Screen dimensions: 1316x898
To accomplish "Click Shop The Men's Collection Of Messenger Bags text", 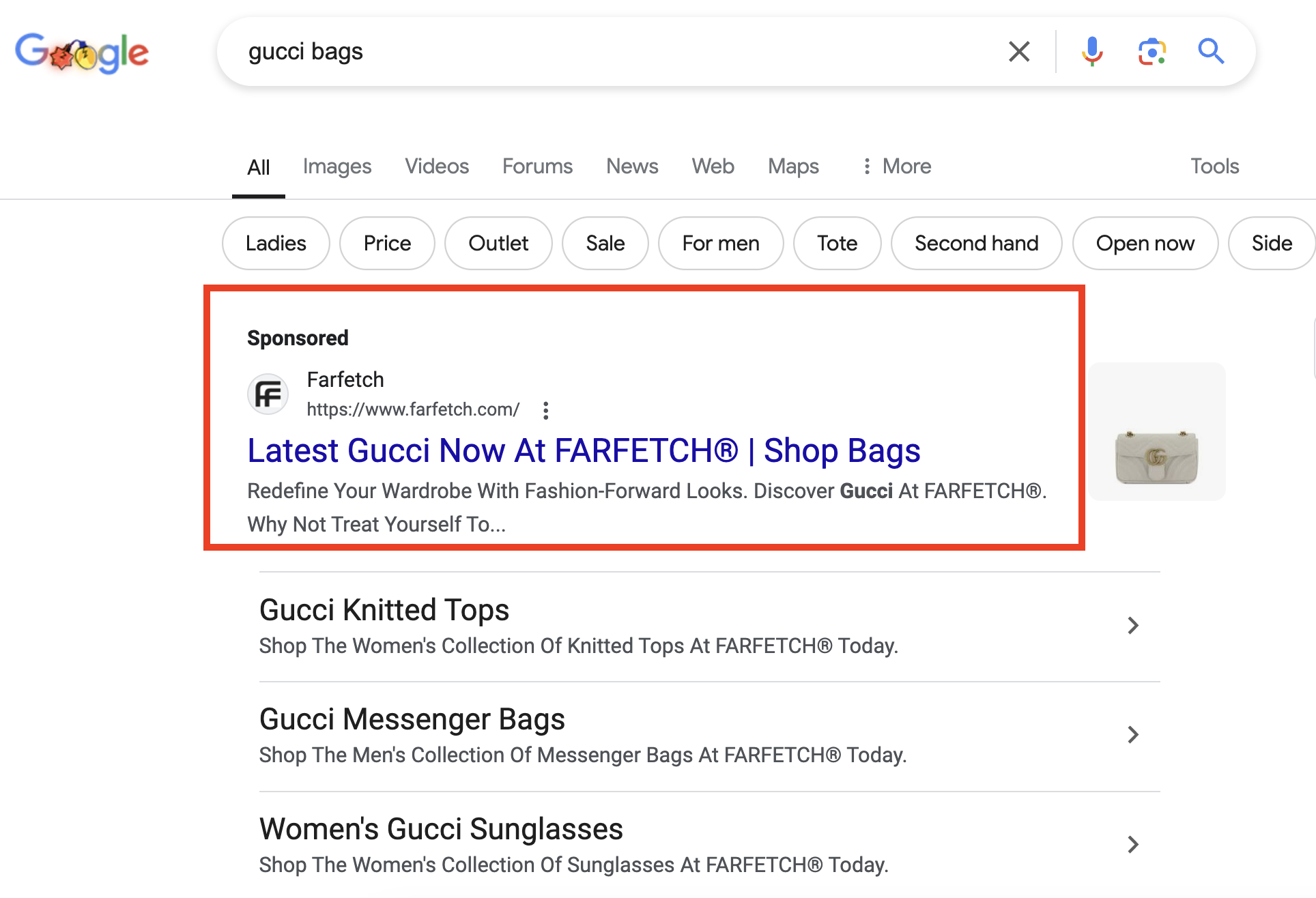I will tap(583, 755).
